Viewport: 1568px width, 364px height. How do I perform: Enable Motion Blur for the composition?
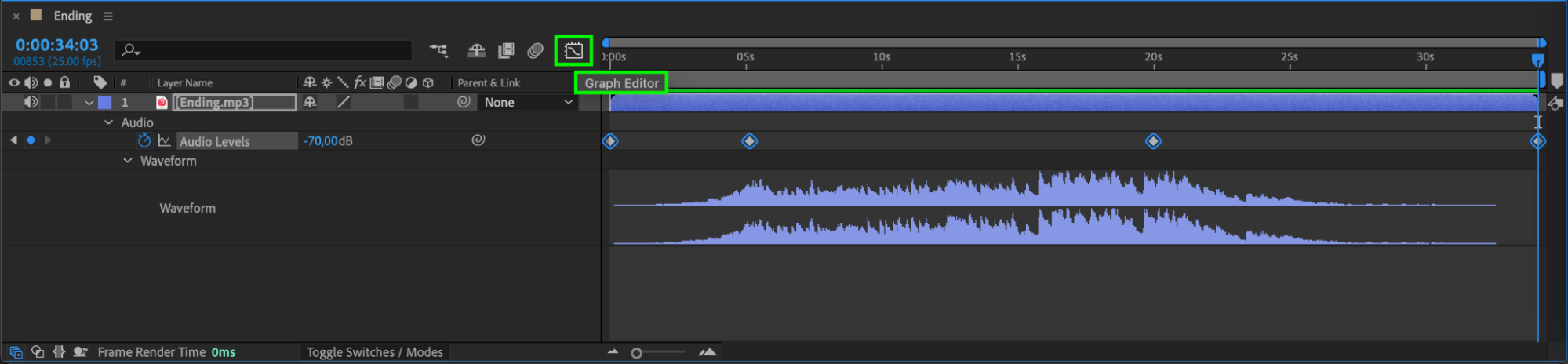(x=535, y=51)
